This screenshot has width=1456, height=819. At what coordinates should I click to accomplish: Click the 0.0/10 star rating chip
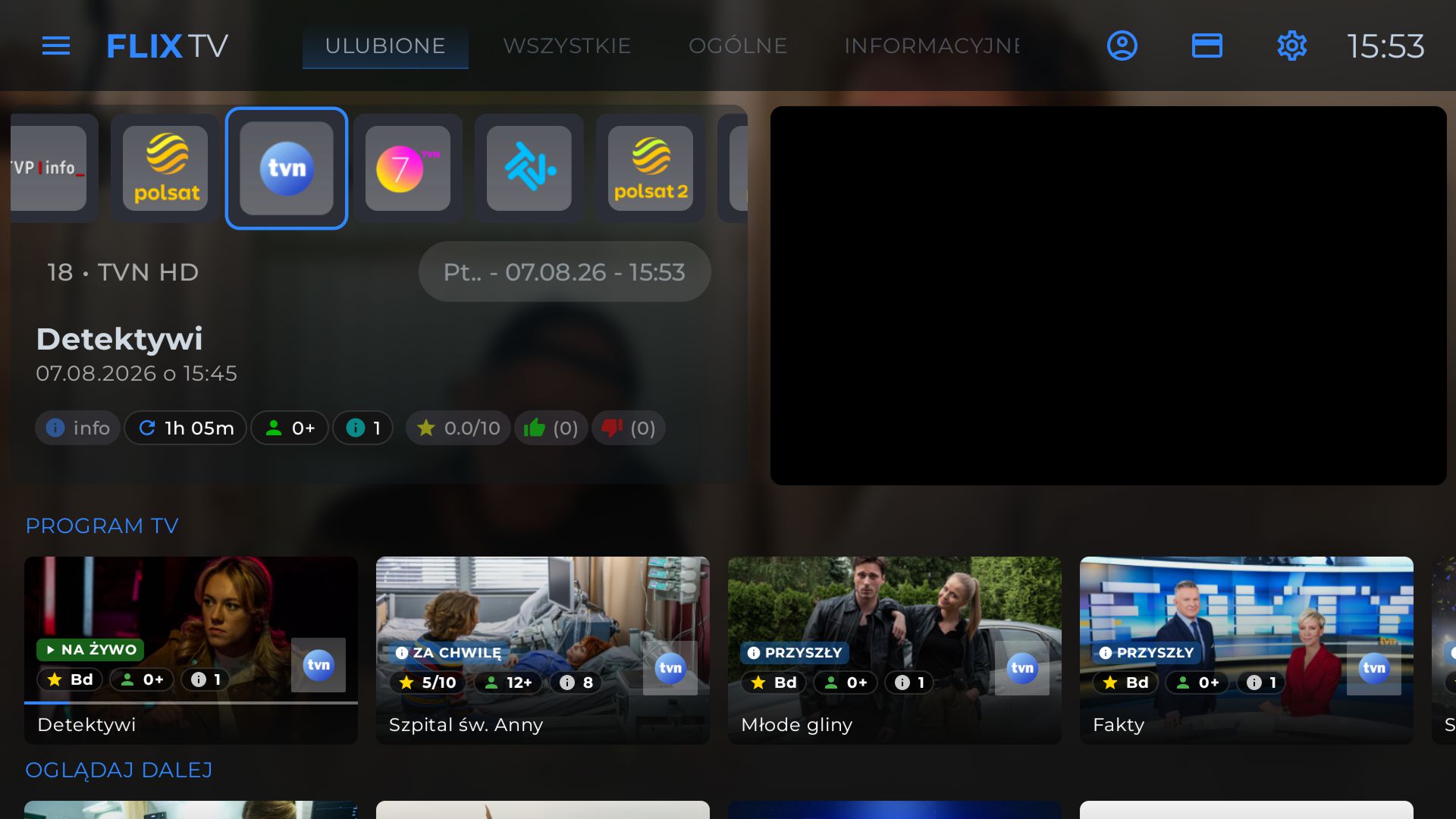(458, 428)
